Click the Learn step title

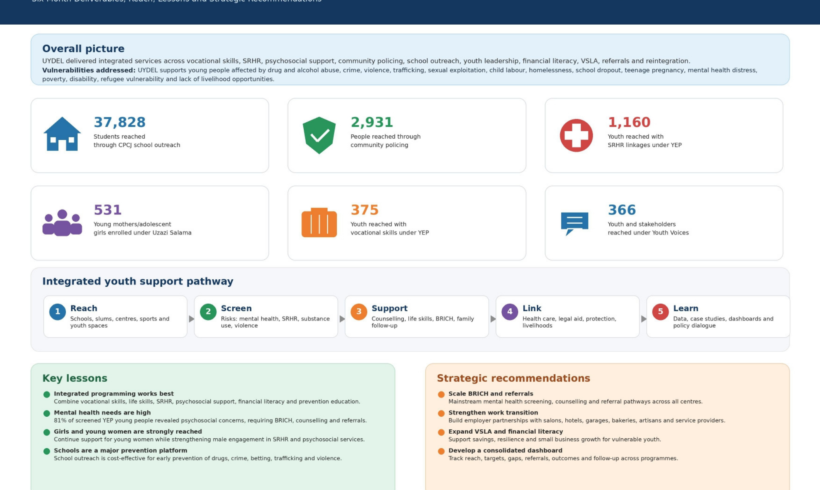coord(685,309)
